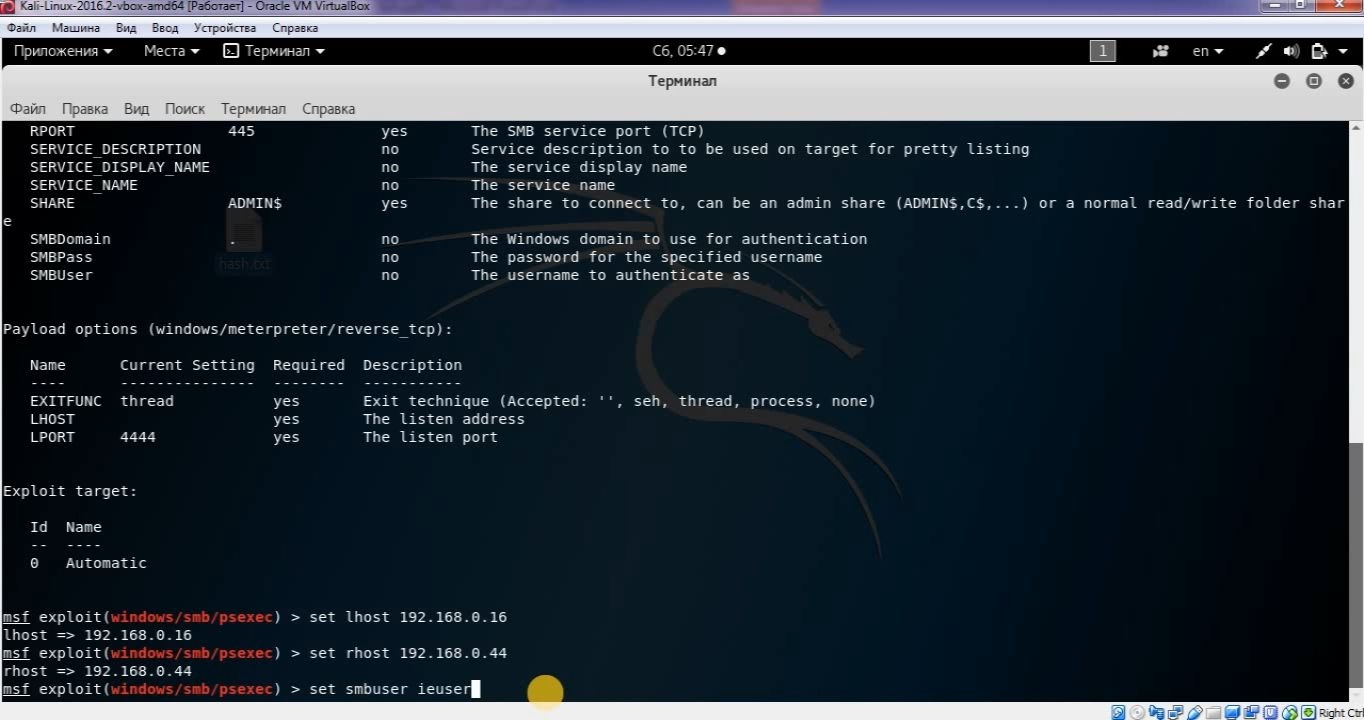Click the LPORT value 4444
Image resolution: width=1364 pixels, height=720 pixels.
[138, 437]
